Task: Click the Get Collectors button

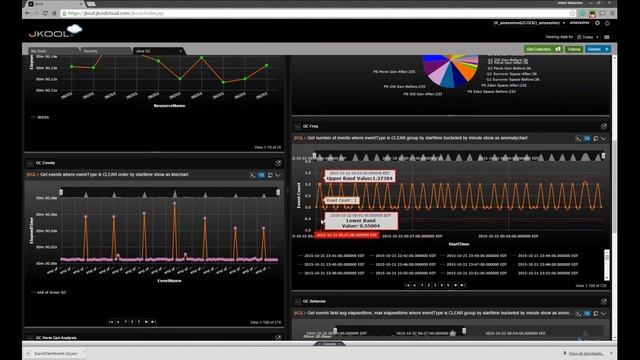Action: (543, 49)
